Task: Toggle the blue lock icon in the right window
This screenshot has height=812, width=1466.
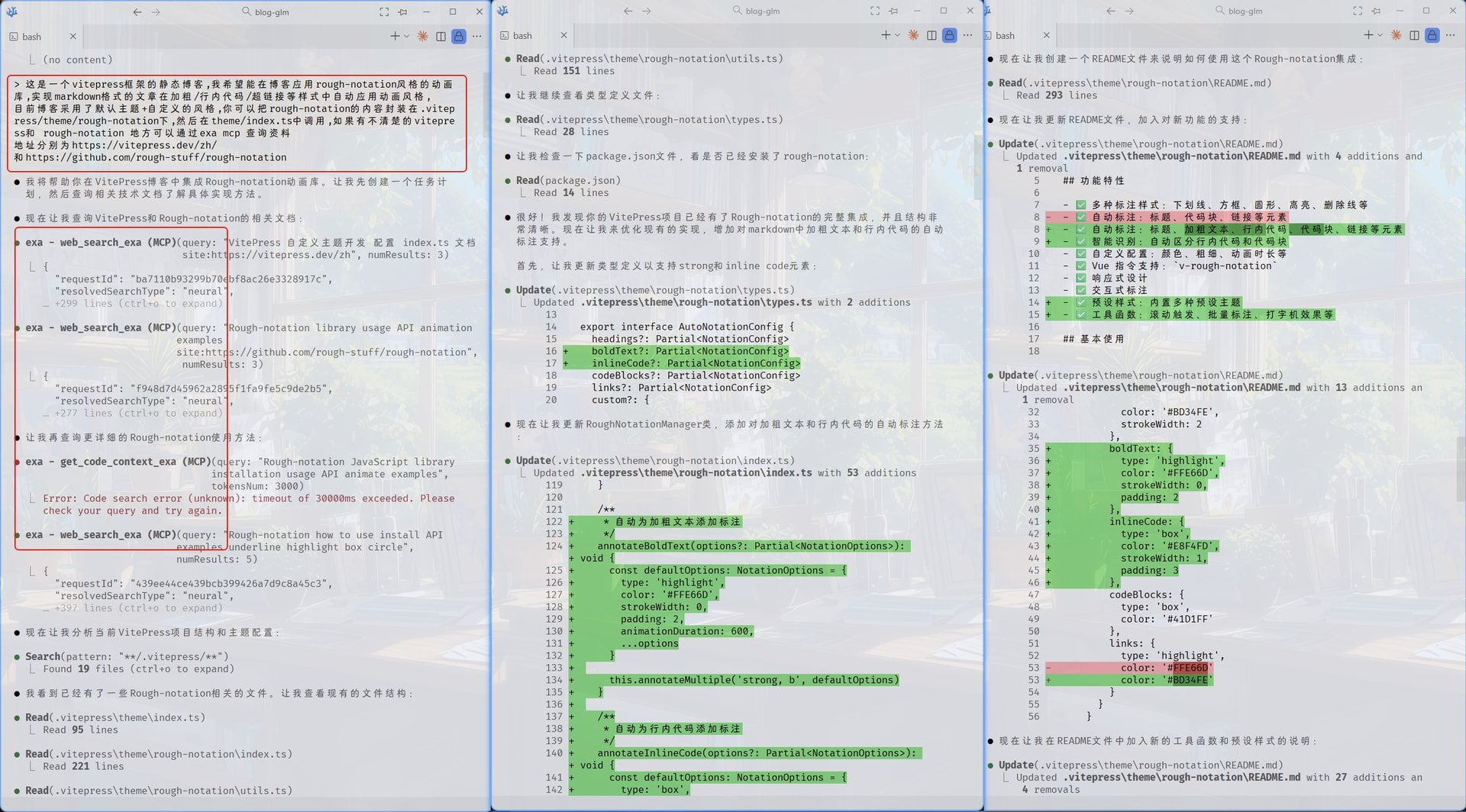Action: [x=1432, y=35]
